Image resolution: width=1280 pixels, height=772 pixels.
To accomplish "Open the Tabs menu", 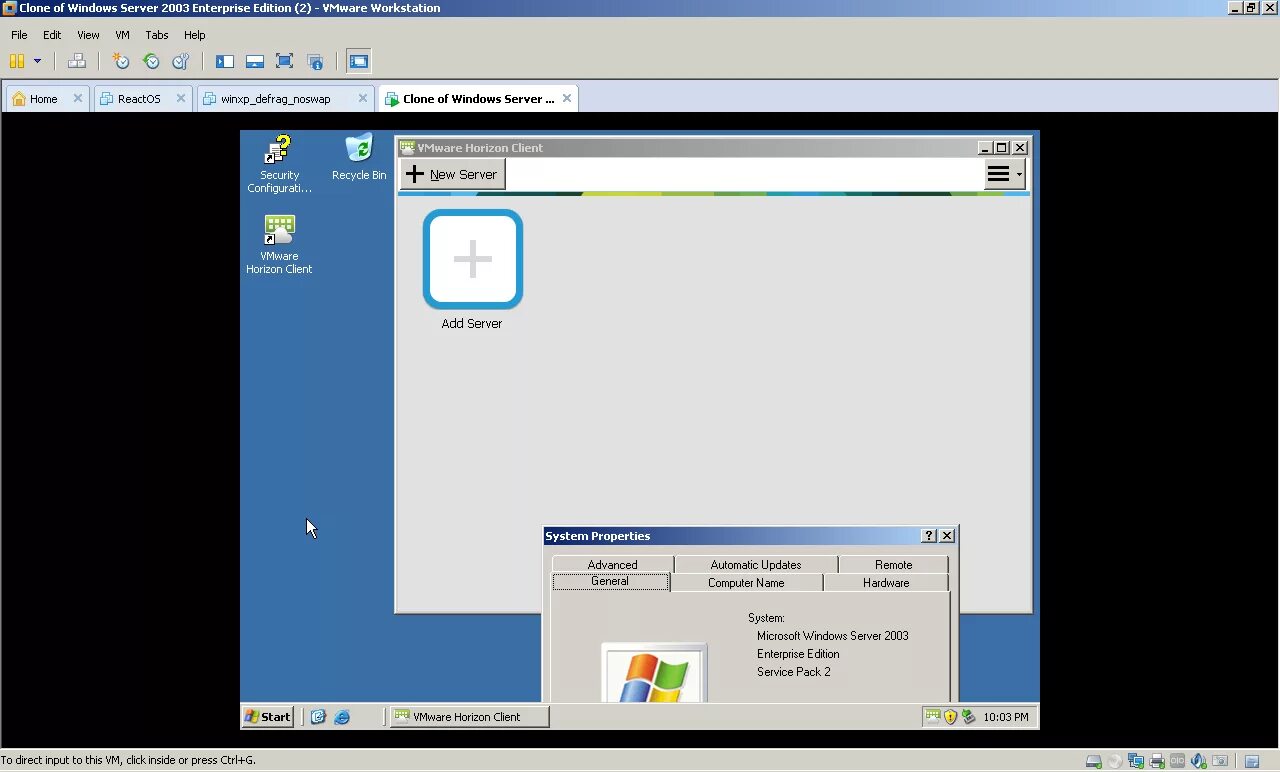I will pyautogui.click(x=156, y=35).
